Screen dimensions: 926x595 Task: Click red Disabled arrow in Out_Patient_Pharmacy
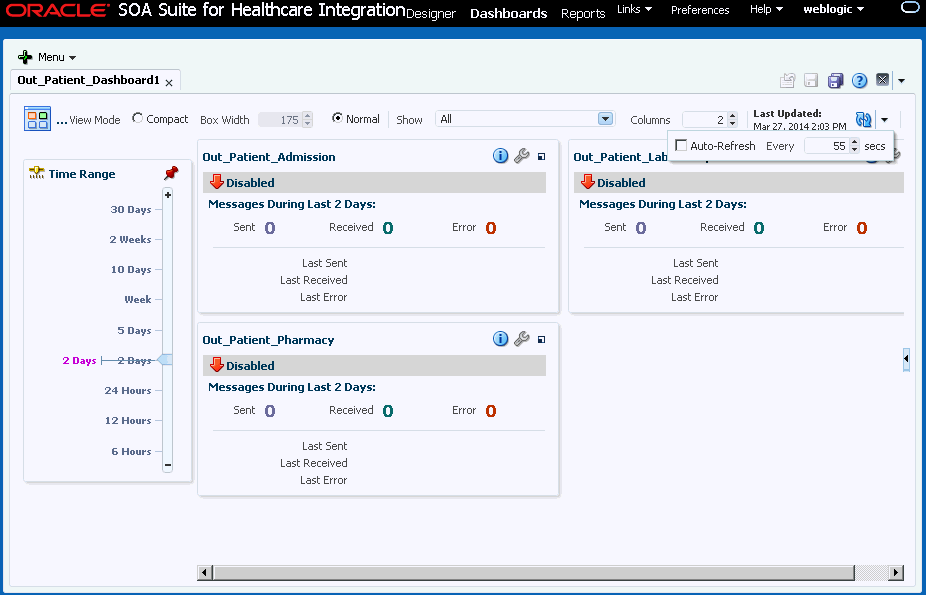tap(217, 365)
